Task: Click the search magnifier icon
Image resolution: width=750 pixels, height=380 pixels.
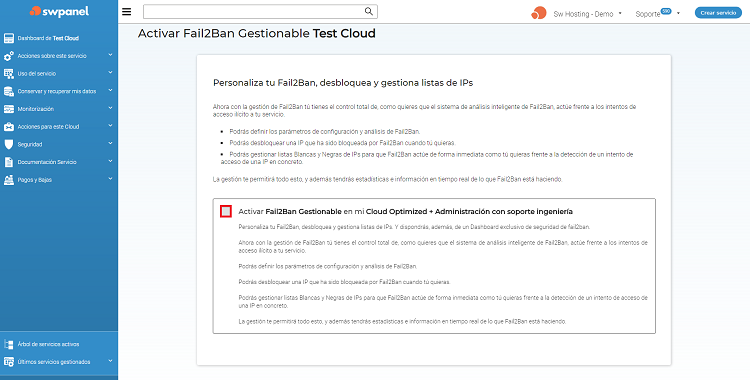Action: (369, 11)
